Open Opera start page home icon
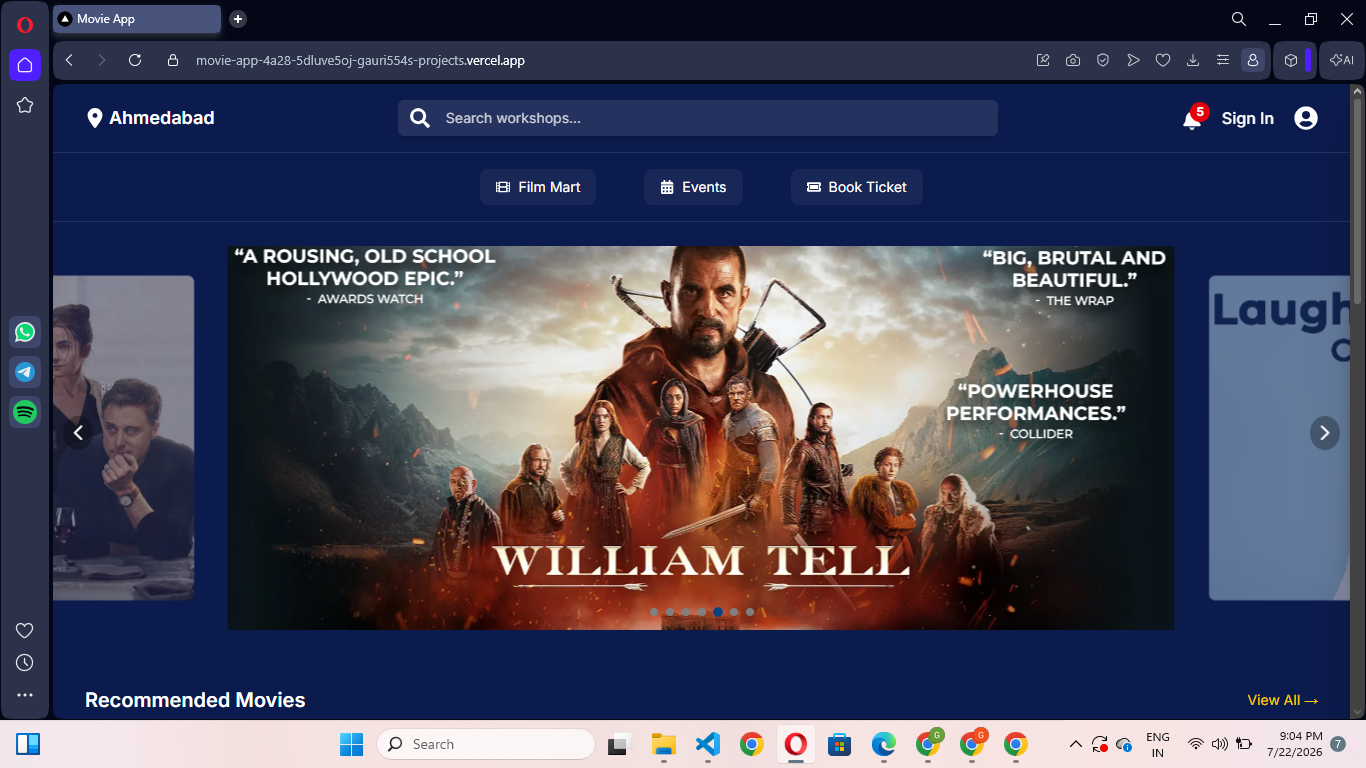The image size is (1366, 768). pyautogui.click(x=25, y=65)
